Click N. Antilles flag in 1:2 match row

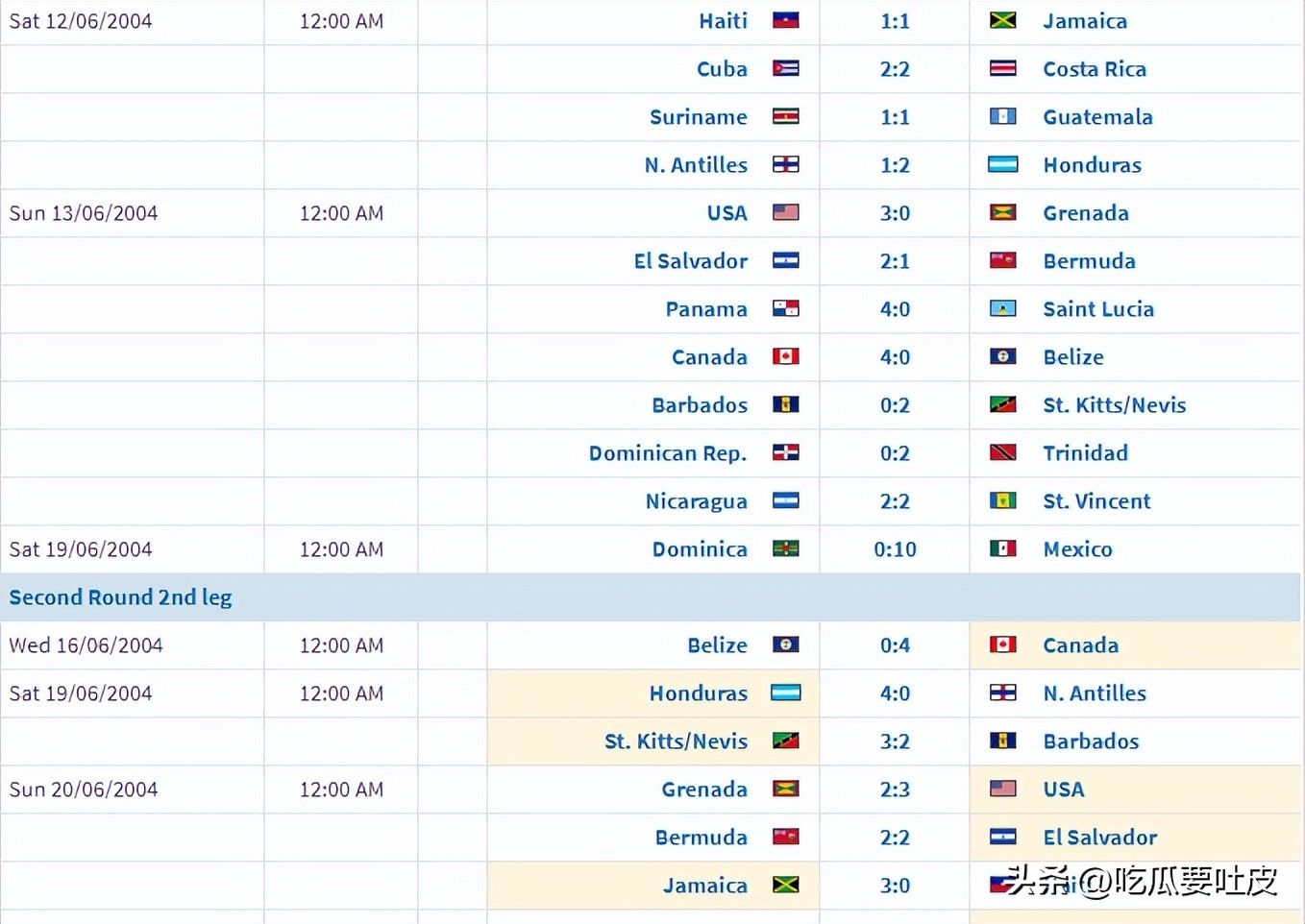pyautogui.click(x=785, y=164)
